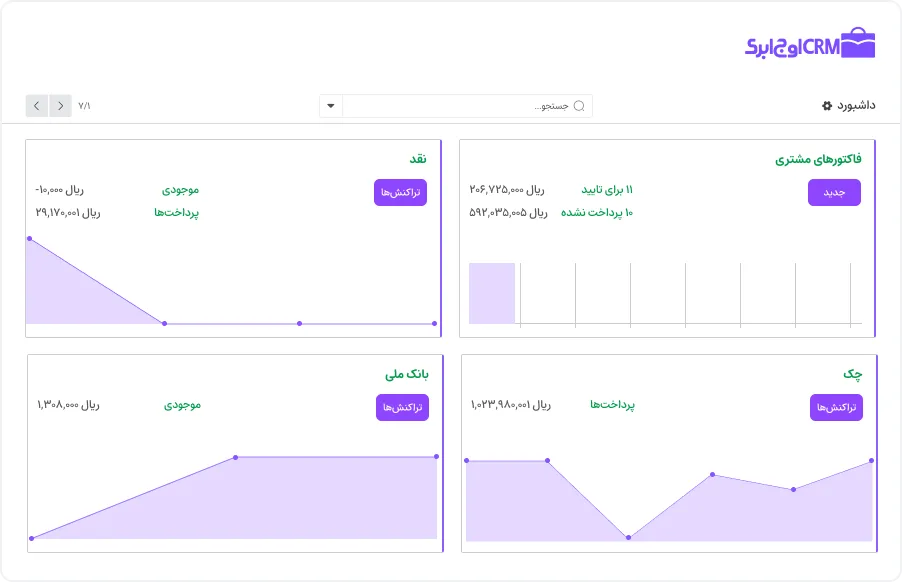The height and width of the screenshot is (582, 902).
Task: Select پرداخت‌ها link in the چک card
Action: click(612, 405)
